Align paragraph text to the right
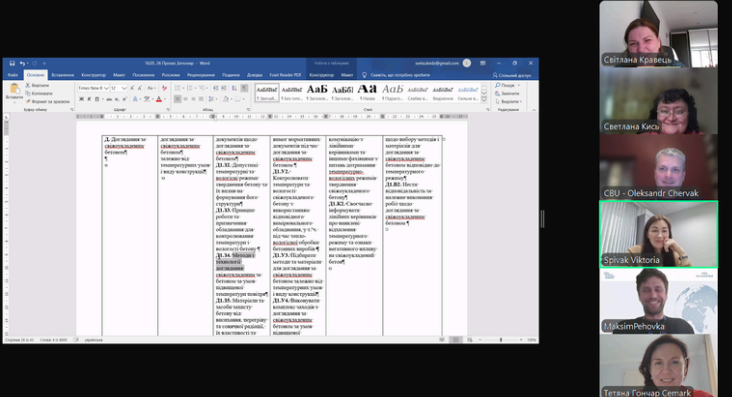732x397 pixels. tap(193, 99)
